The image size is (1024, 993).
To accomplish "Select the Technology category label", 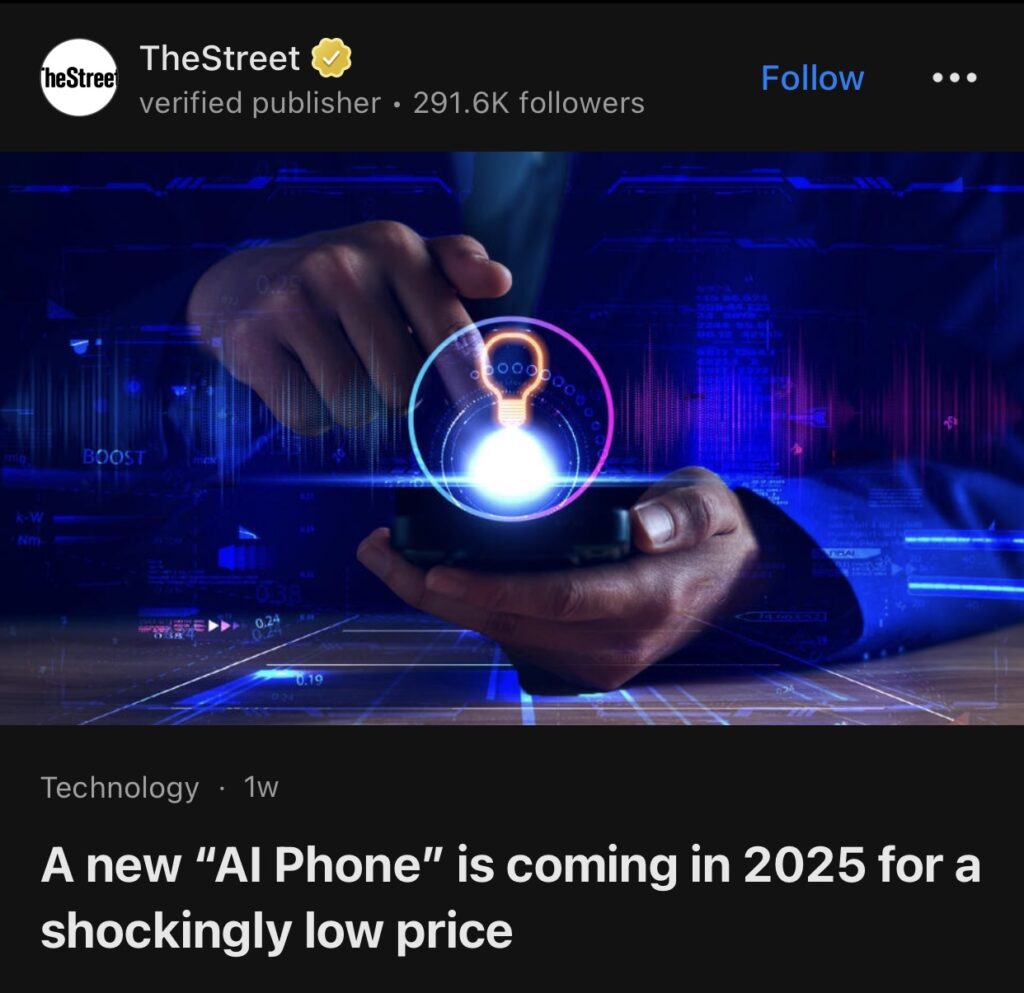I will (120, 787).
